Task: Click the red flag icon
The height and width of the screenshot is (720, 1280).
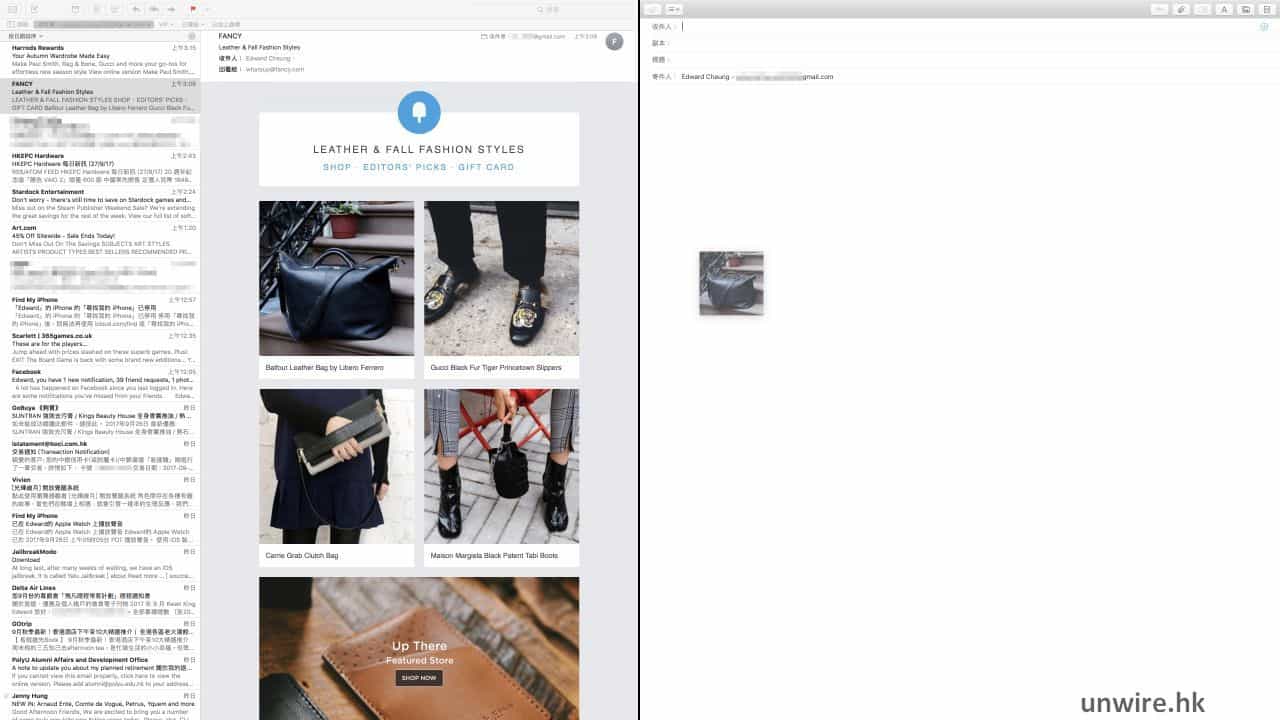Action: [193, 9]
